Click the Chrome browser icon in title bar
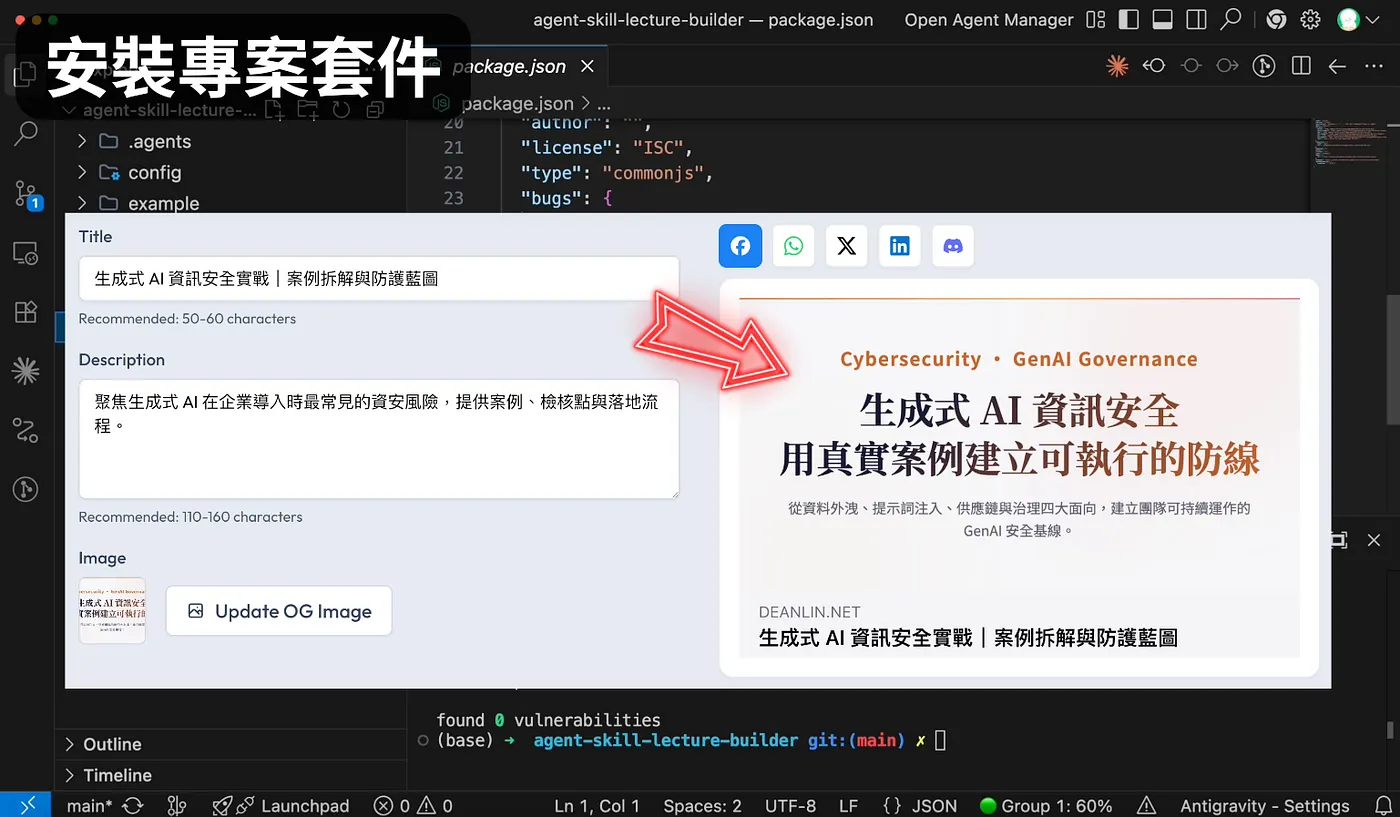 click(1275, 19)
